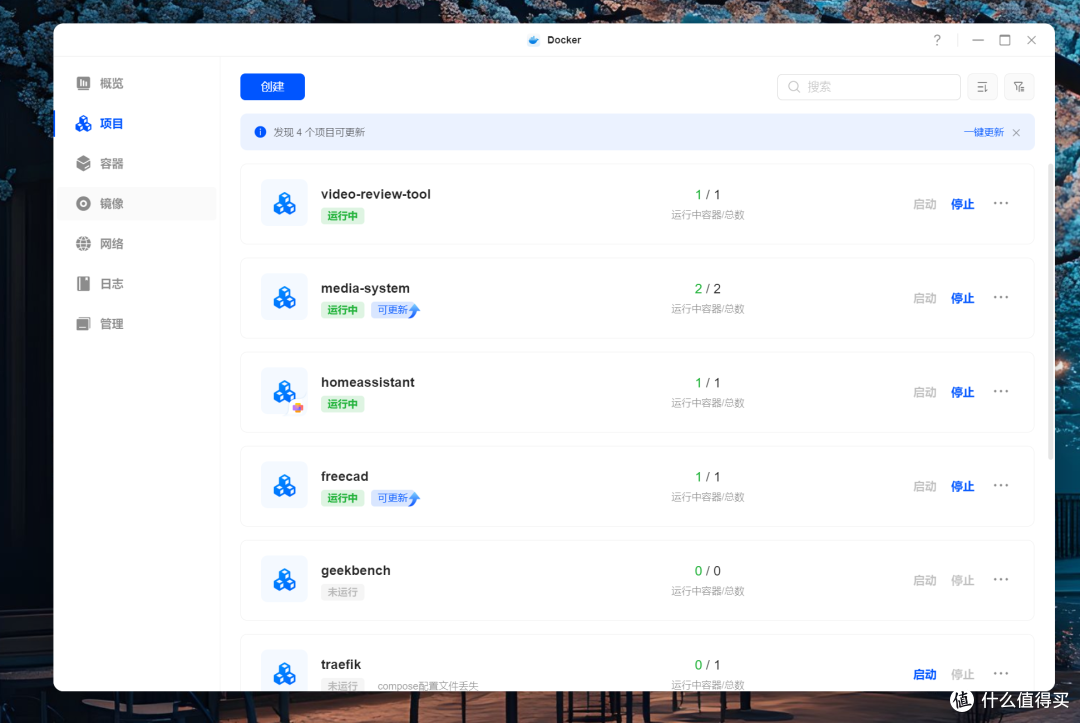
Task: Click the video-review-tool project icon
Action: click(x=284, y=203)
